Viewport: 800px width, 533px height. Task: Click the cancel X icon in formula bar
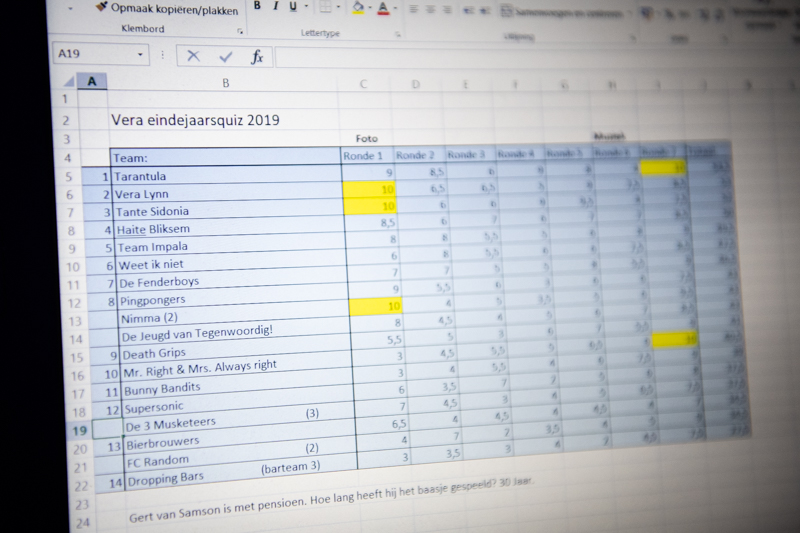click(194, 57)
